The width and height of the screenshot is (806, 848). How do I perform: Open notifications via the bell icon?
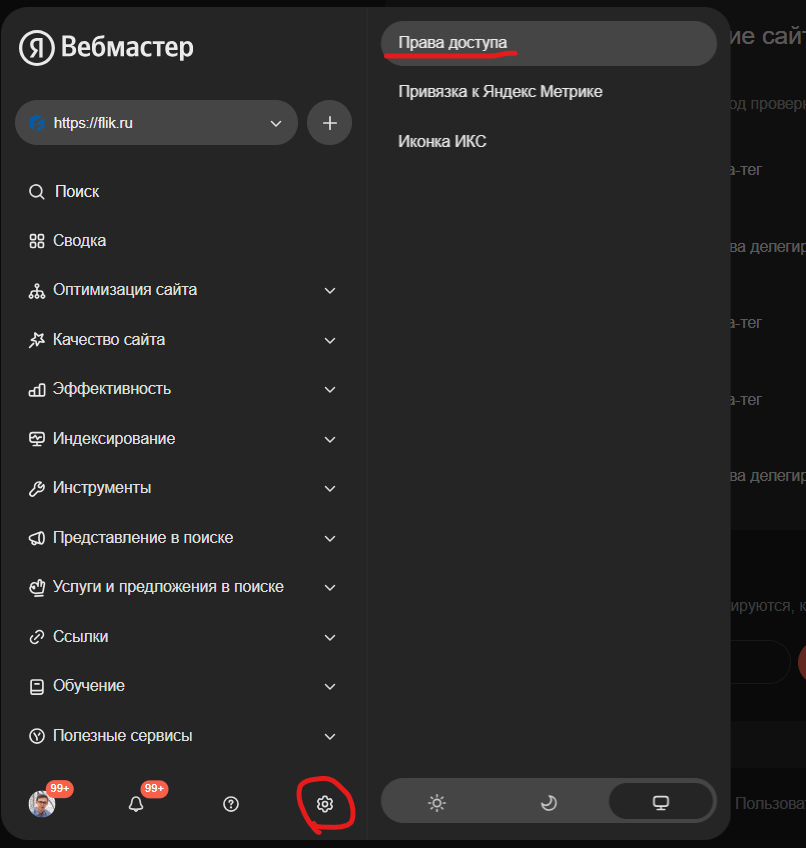pyautogui.click(x=136, y=804)
